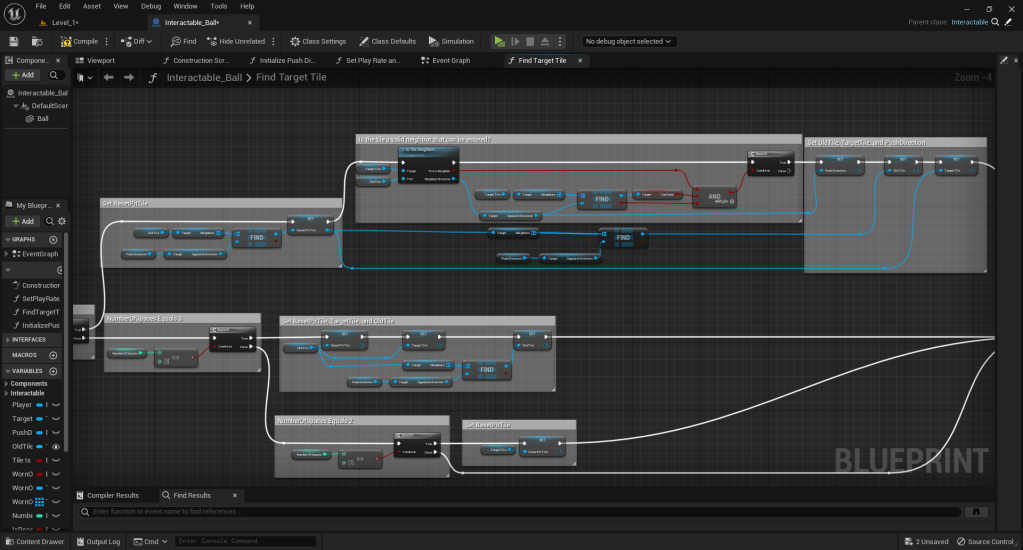Toggle Player variable instance visibility
Image resolution: width=1023 pixels, height=550 pixels.
tap(56, 405)
